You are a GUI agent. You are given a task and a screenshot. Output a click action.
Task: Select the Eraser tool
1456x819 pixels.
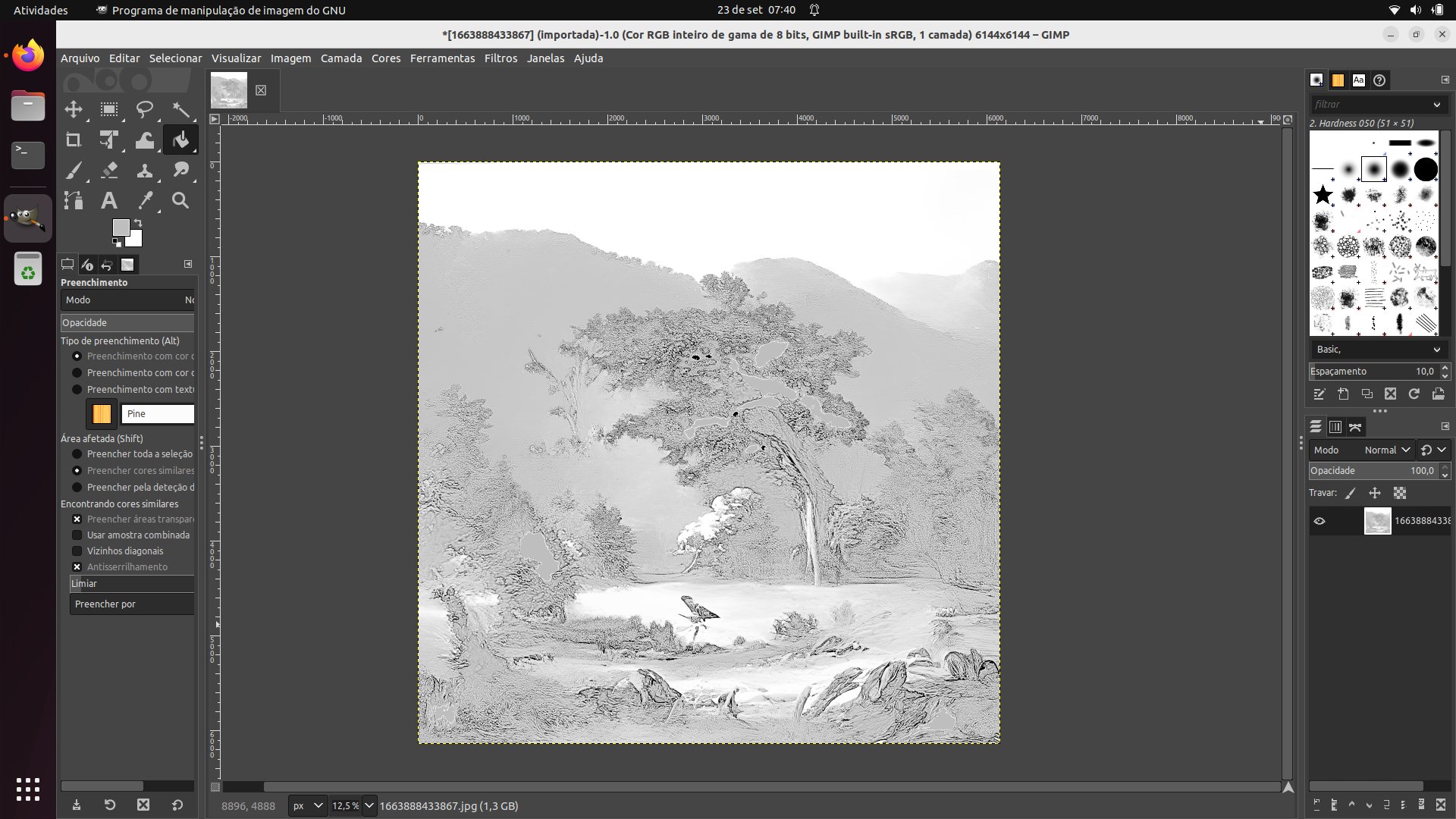pyautogui.click(x=109, y=171)
